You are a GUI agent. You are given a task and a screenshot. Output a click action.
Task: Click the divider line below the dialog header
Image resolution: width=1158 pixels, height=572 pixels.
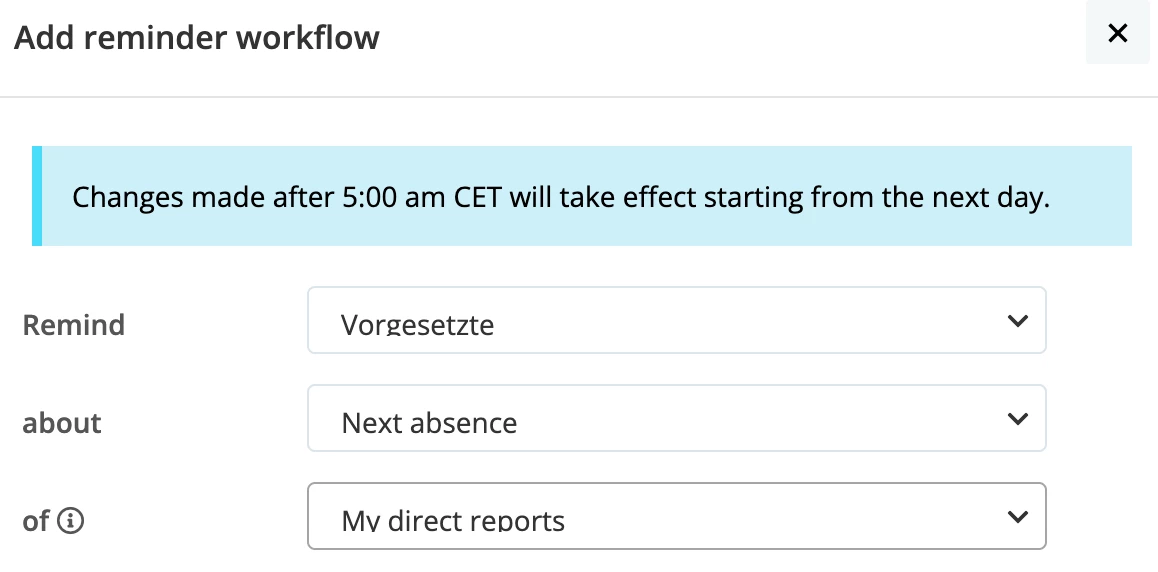[x=579, y=97]
